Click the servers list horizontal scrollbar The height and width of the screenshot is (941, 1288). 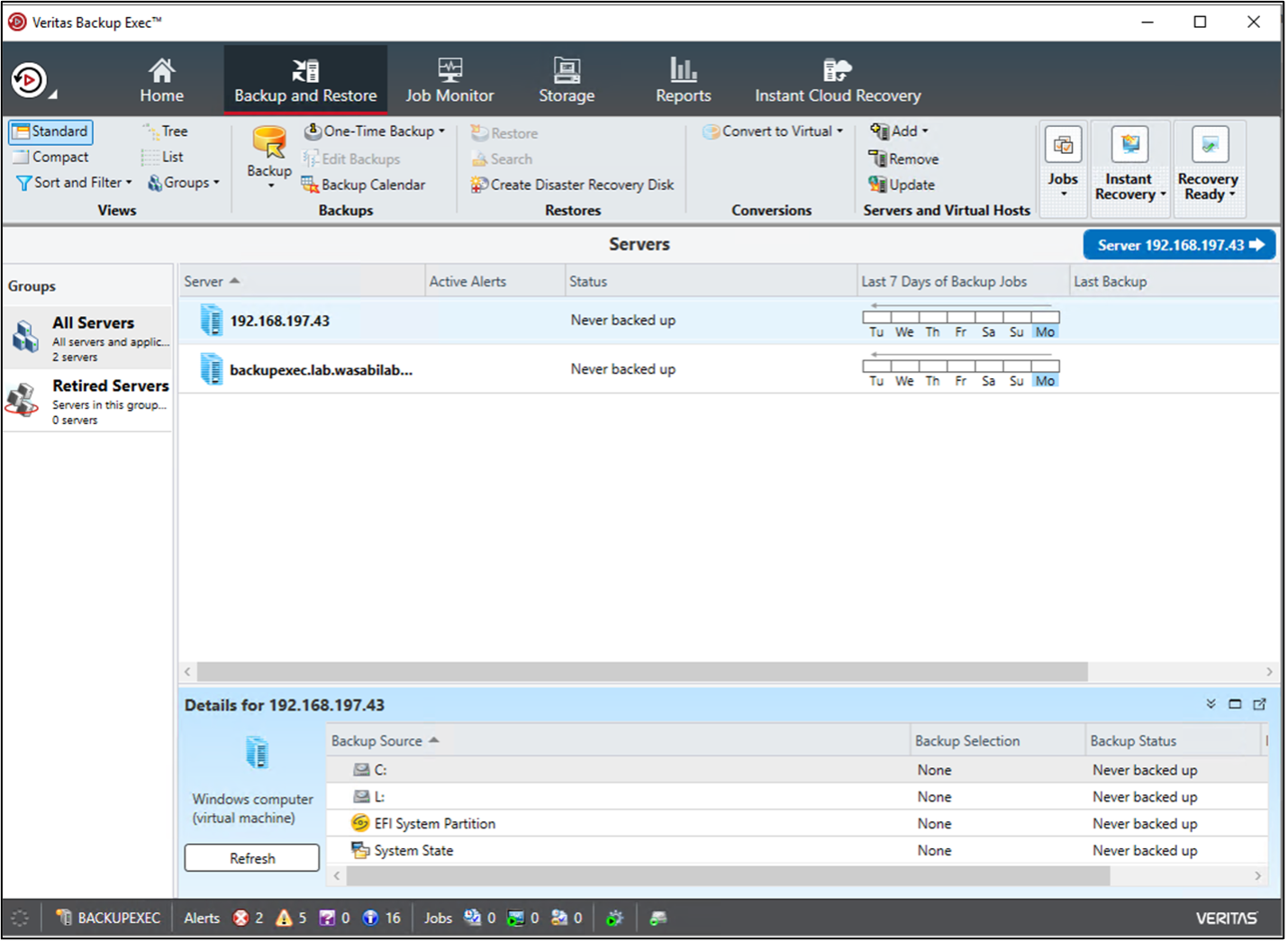tap(642, 672)
